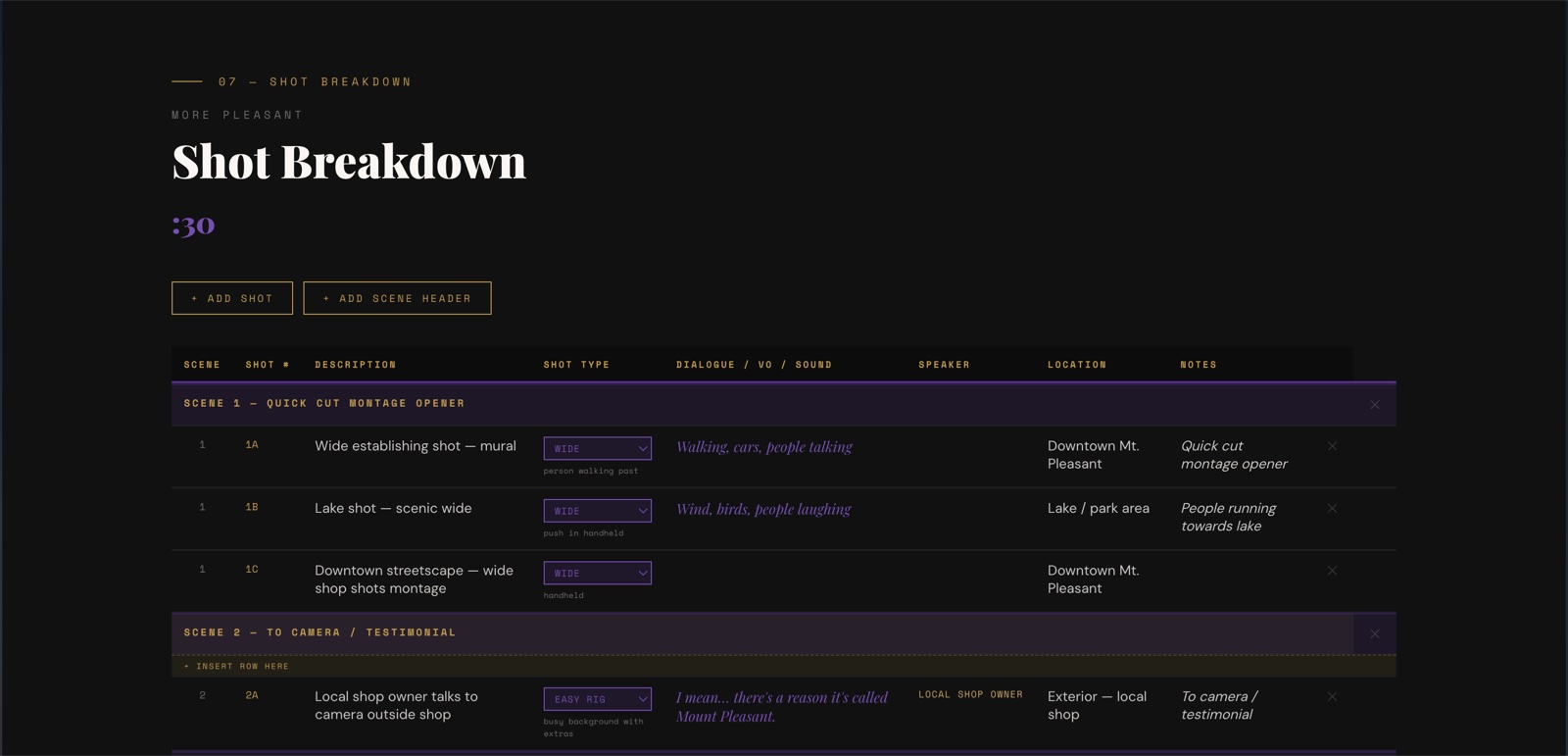
Task: Edit the Shot Breakdown page title
Action: click(x=349, y=162)
